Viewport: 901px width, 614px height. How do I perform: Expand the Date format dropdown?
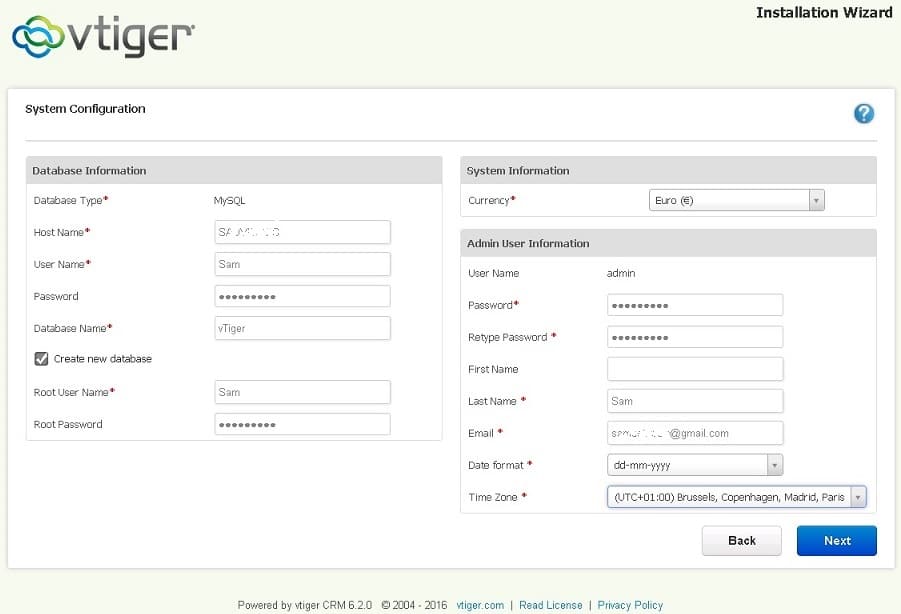pyautogui.click(x=694, y=465)
